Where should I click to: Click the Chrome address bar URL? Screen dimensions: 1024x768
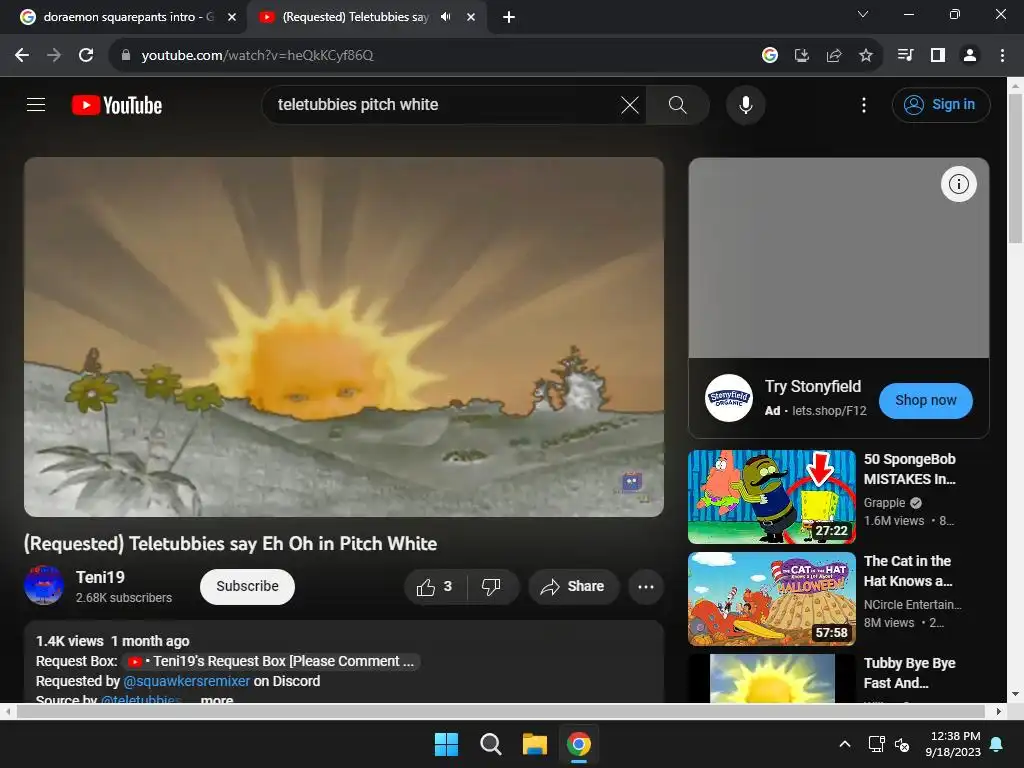[257, 55]
